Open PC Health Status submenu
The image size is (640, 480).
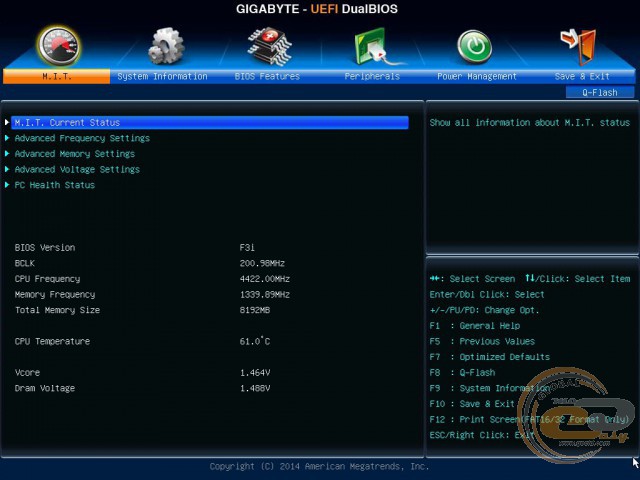[55, 185]
